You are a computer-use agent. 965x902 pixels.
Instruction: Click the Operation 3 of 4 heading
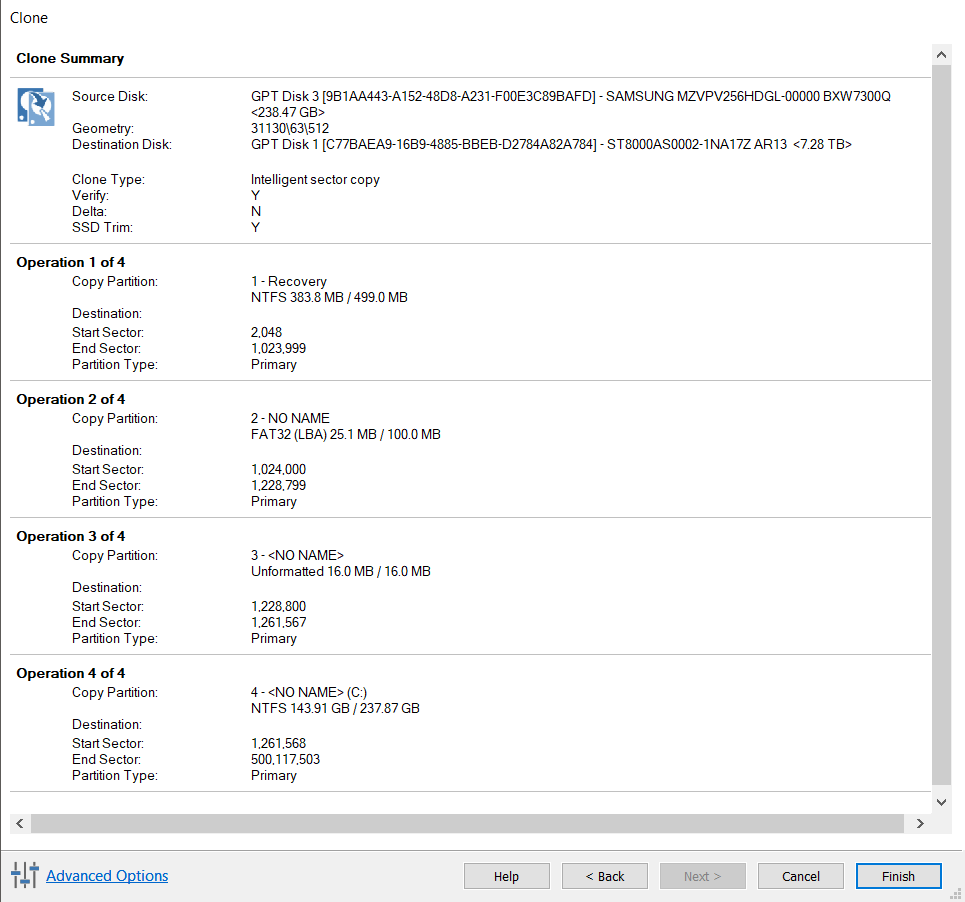(x=71, y=537)
